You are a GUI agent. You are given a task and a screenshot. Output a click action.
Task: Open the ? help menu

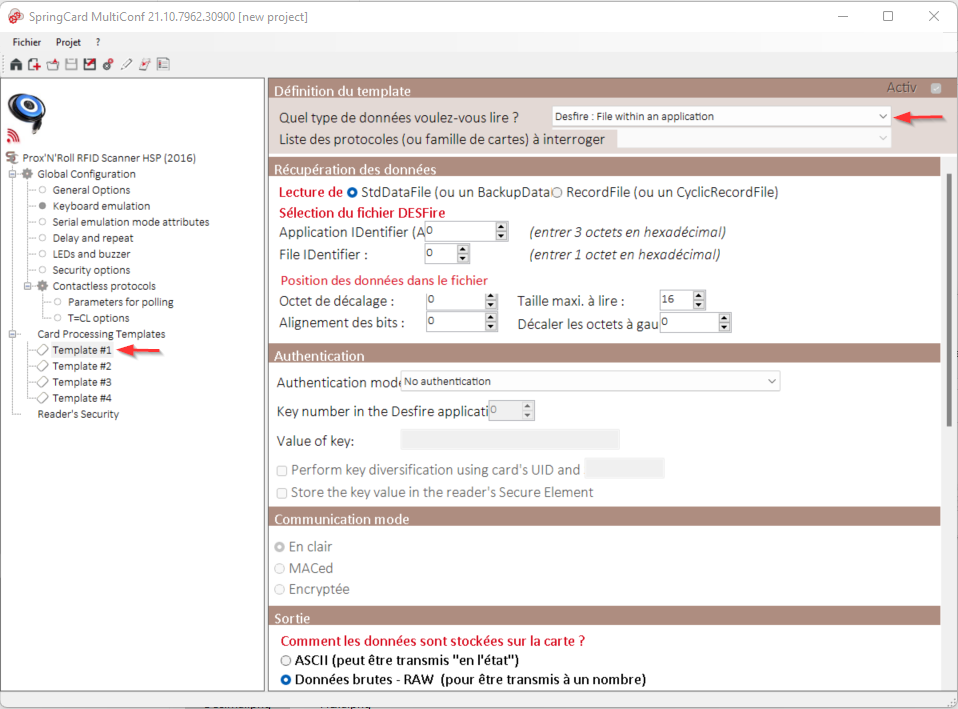(x=98, y=42)
